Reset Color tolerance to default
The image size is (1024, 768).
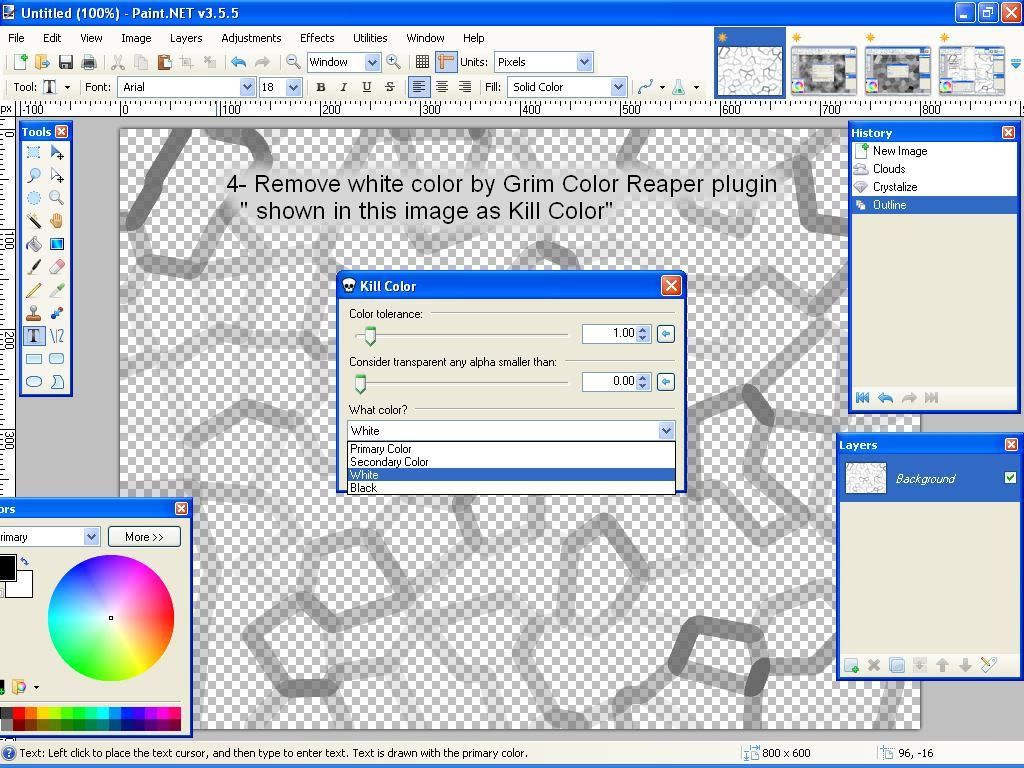click(x=665, y=334)
